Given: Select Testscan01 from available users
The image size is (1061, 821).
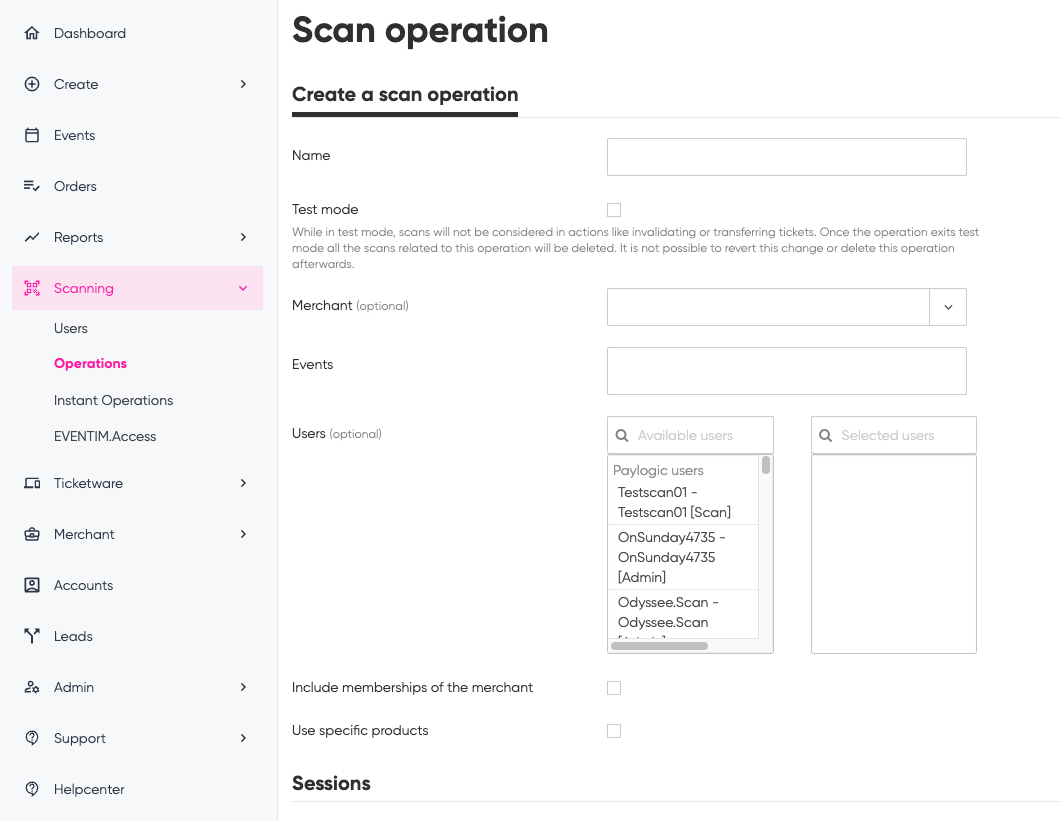Looking at the screenshot, I should [674, 502].
